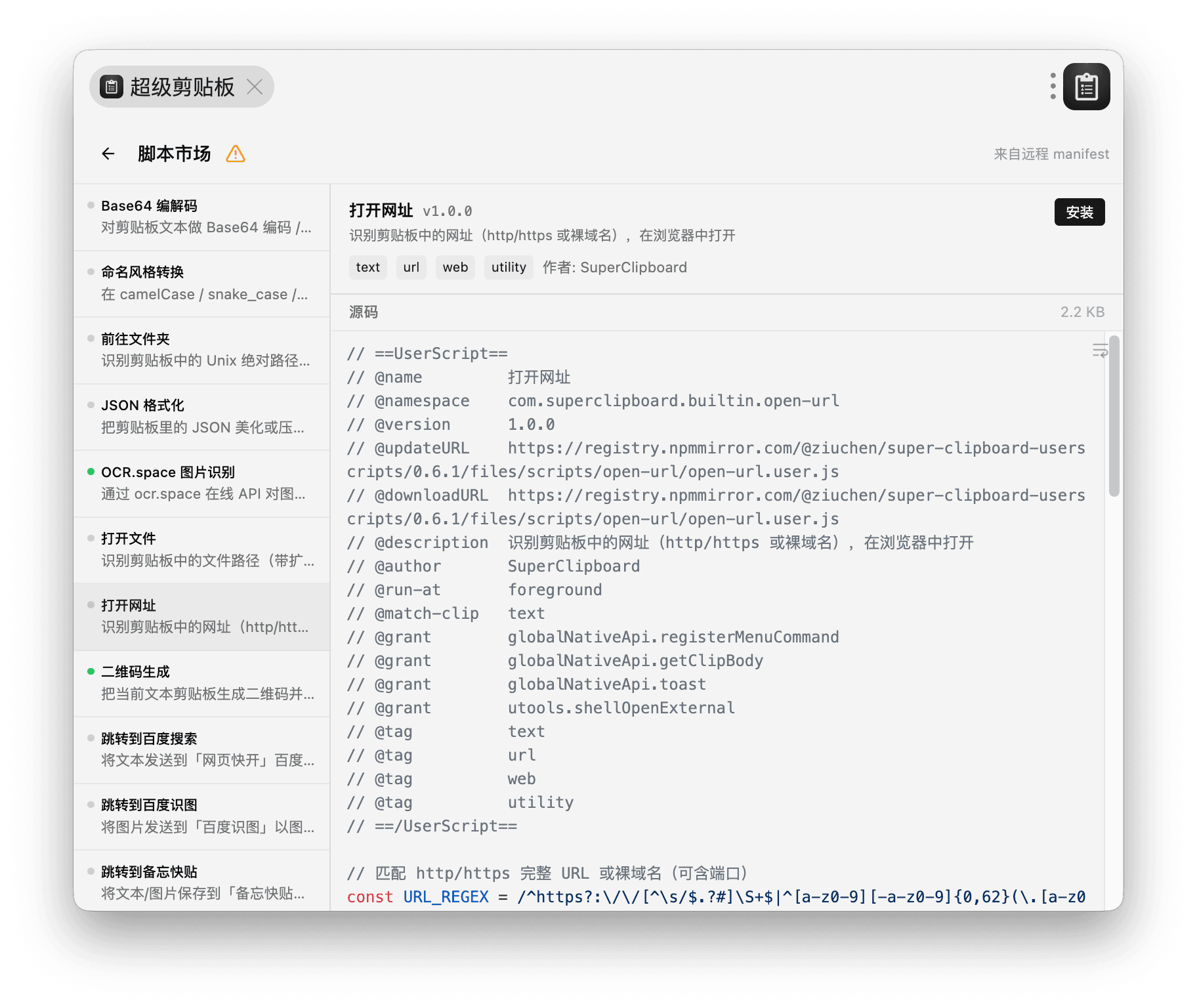1197x1008 pixels.
Task: Click the source code vertical scrollbar
Action: (x=1114, y=416)
